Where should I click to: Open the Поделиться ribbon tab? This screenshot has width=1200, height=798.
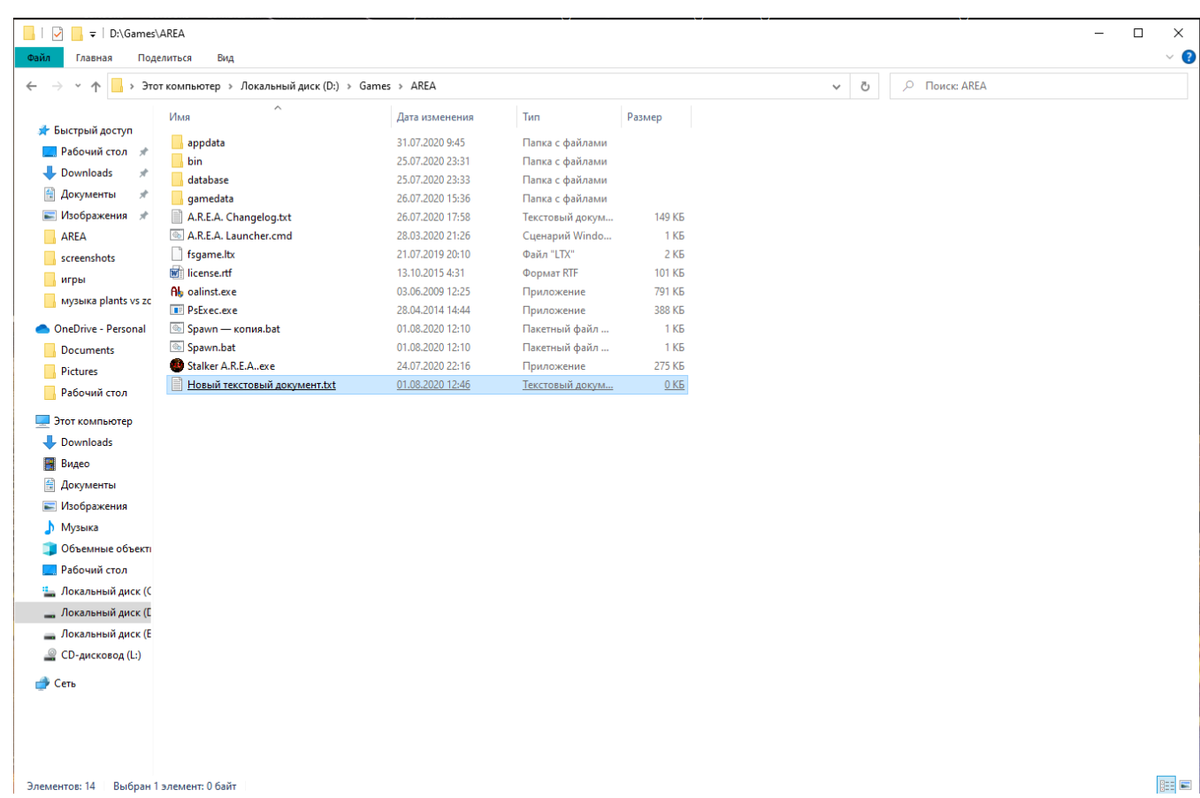click(165, 58)
